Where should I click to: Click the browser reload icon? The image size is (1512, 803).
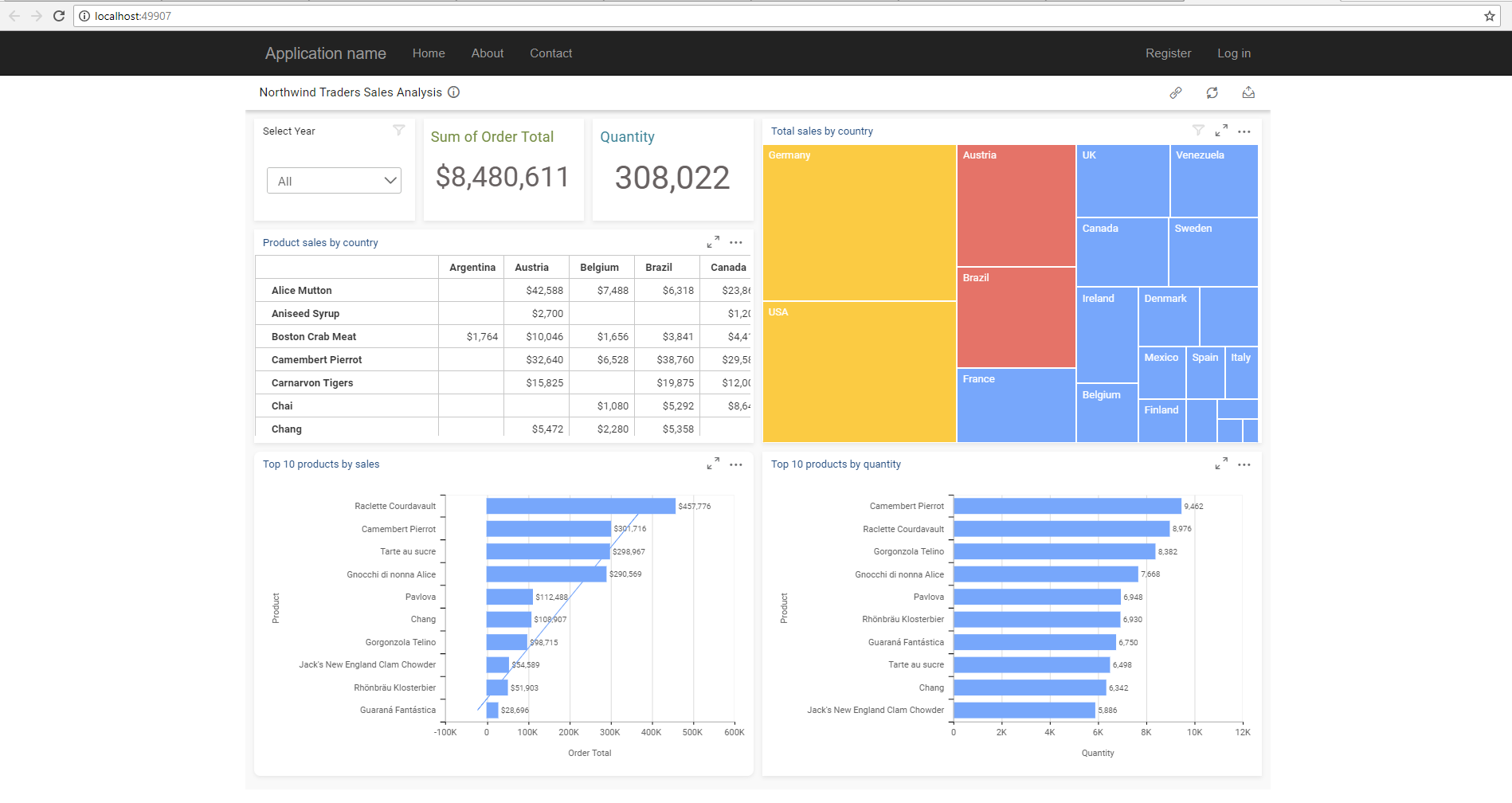[x=58, y=14]
